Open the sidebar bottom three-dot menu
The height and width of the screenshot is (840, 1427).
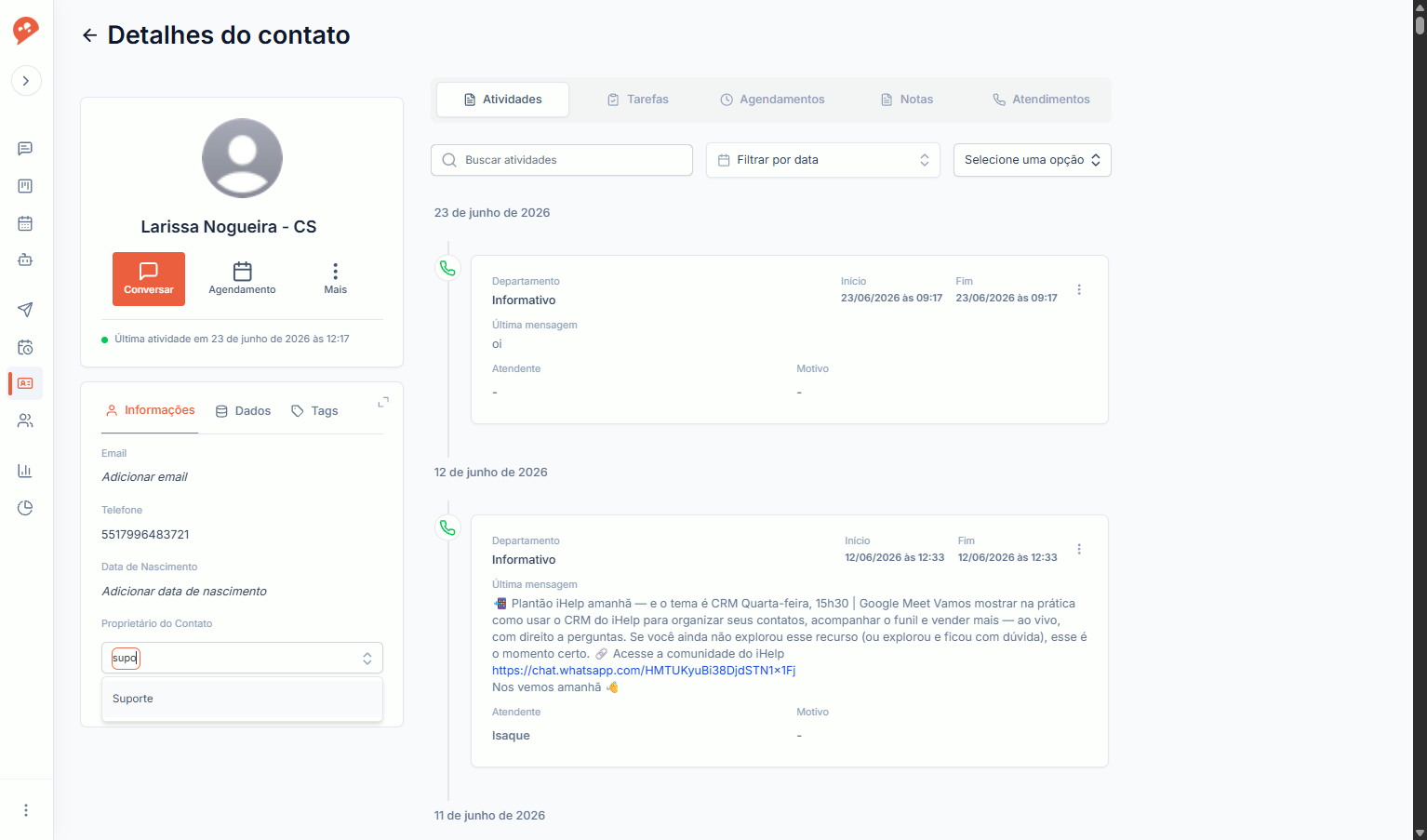(x=26, y=810)
